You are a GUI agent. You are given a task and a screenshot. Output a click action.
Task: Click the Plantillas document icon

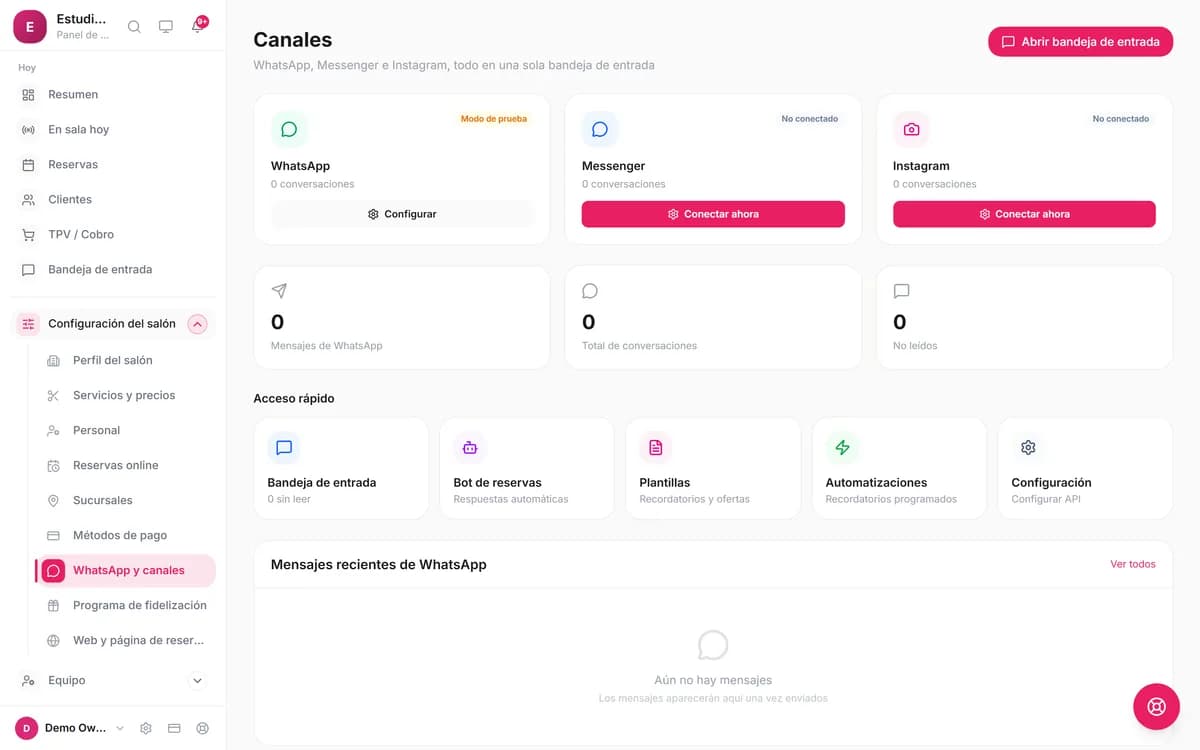point(656,448)
